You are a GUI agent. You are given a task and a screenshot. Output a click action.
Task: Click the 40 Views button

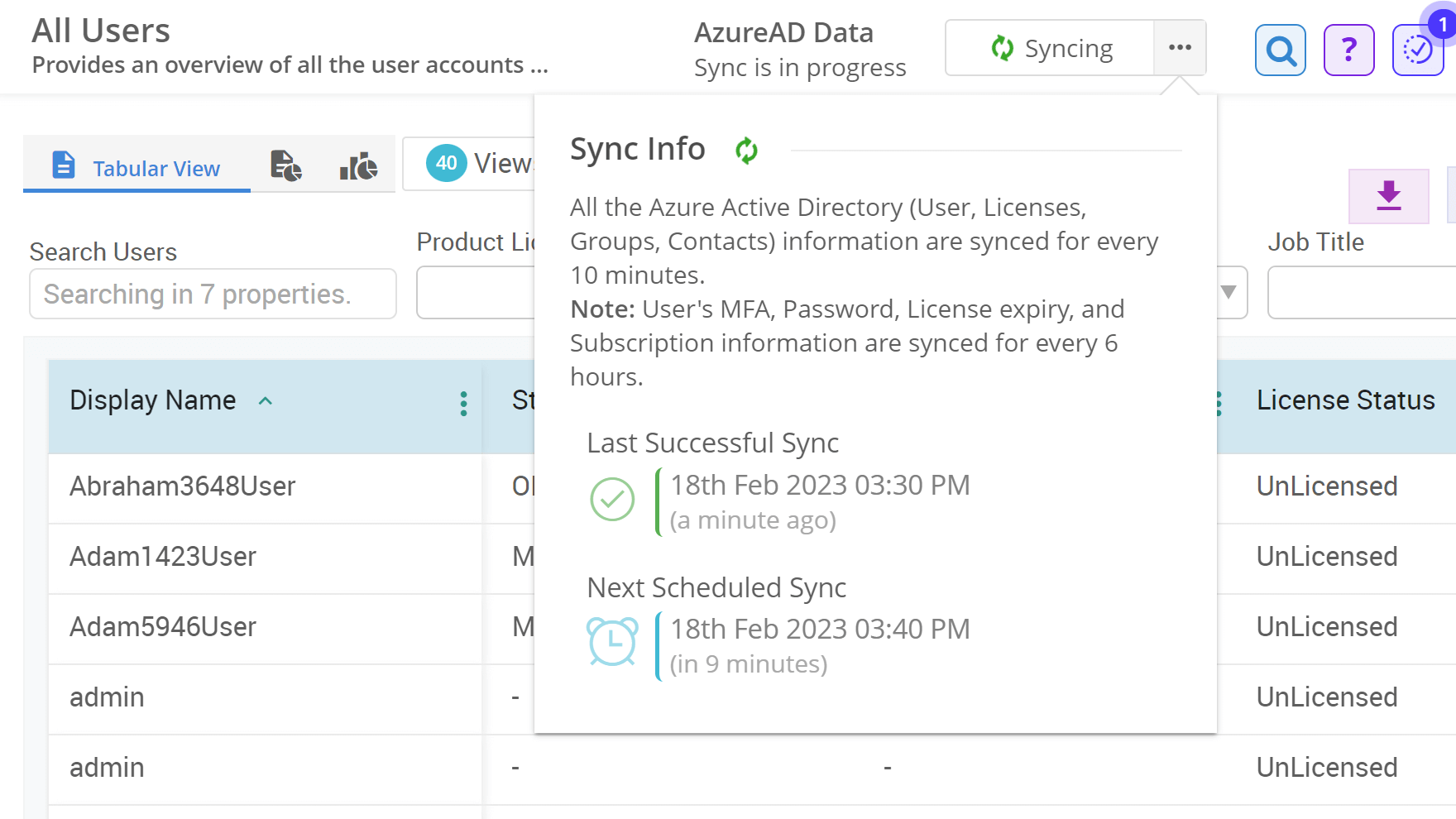coord(478,164)
